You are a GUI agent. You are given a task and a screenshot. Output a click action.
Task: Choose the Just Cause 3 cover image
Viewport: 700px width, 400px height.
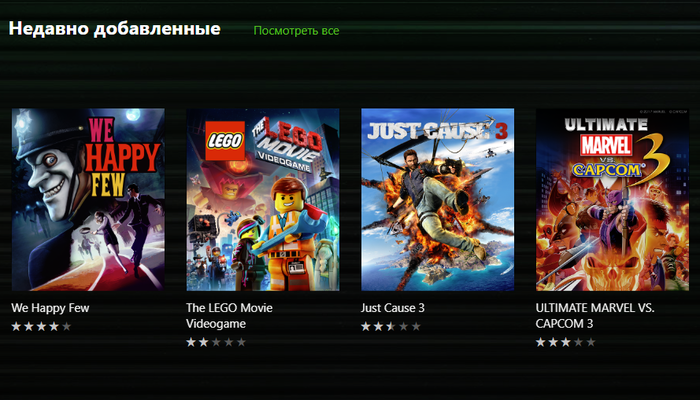click(x=438, y=200)
